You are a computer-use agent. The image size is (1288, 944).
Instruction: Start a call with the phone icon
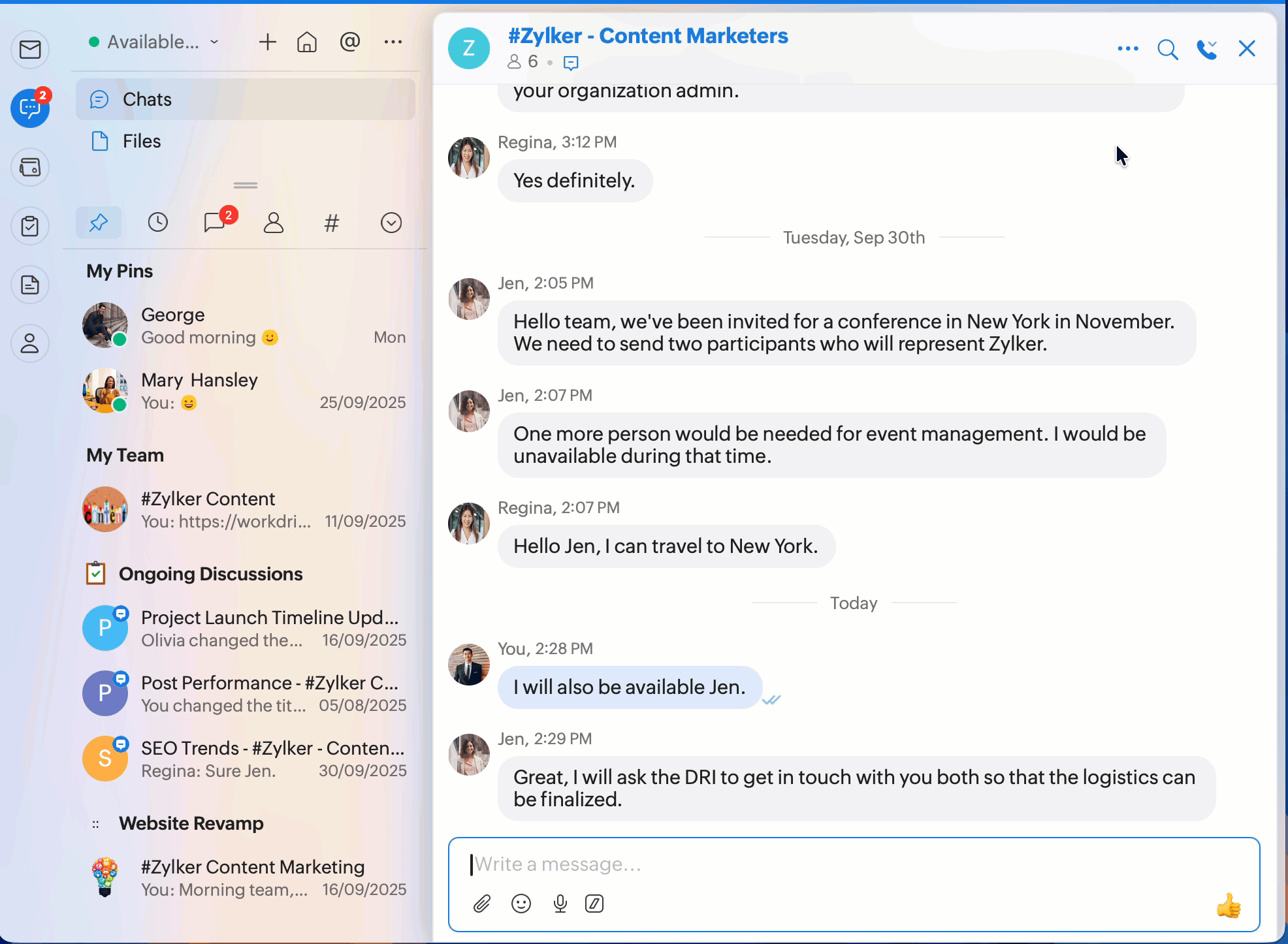tap(1206, 49)
